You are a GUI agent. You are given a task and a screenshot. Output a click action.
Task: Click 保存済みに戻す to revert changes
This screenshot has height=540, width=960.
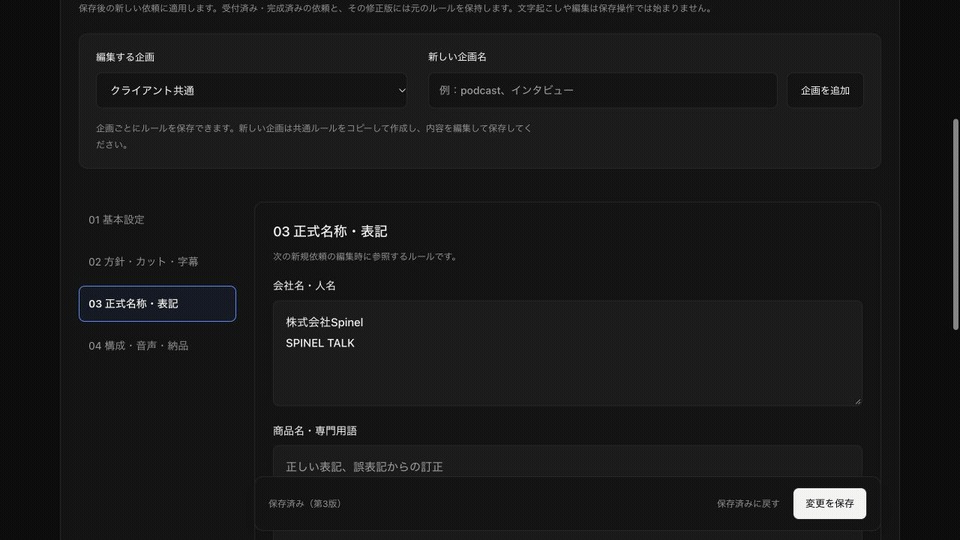(x=748, y=503)
